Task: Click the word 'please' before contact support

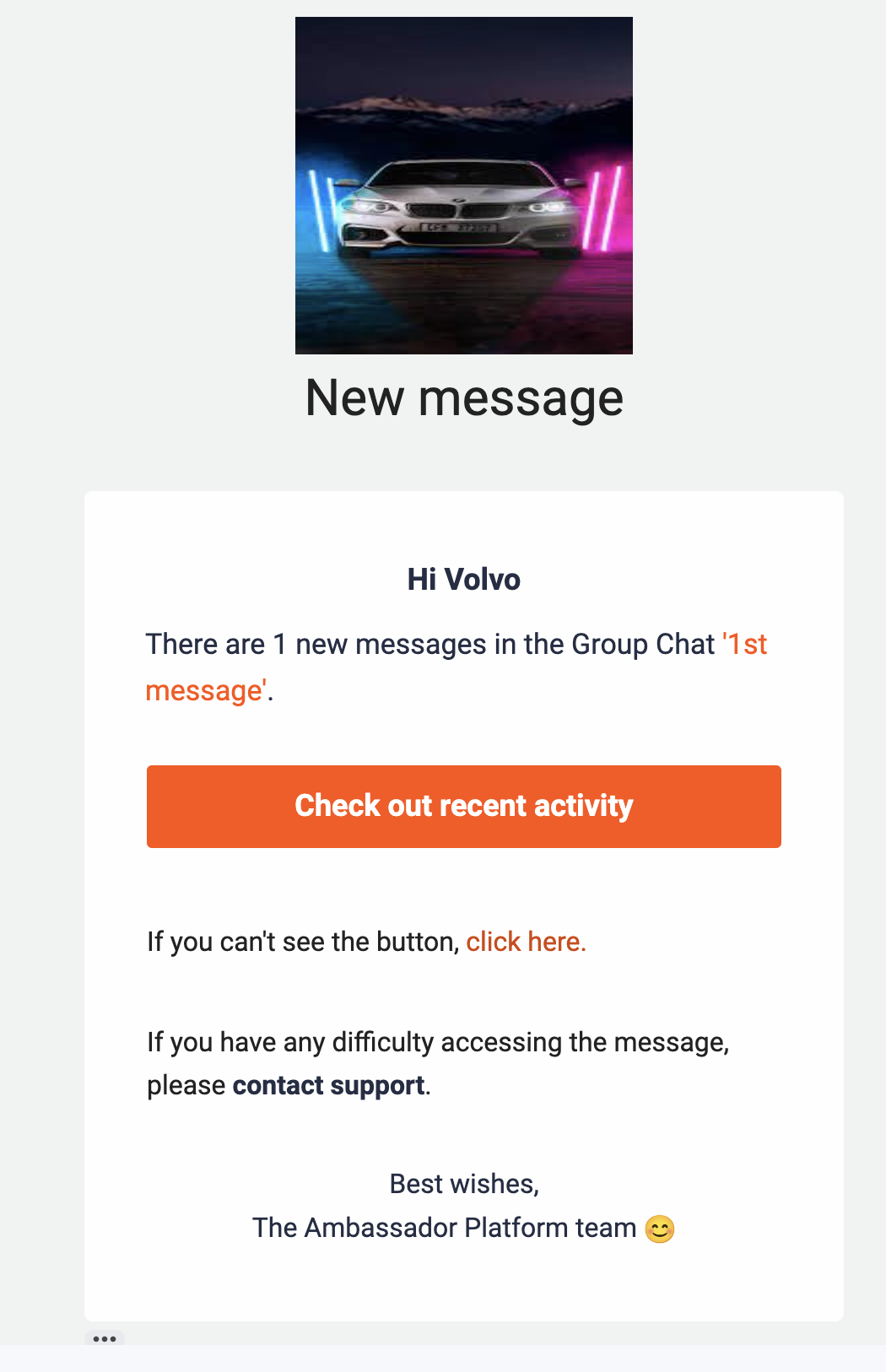Action: tap(186, 1086)
